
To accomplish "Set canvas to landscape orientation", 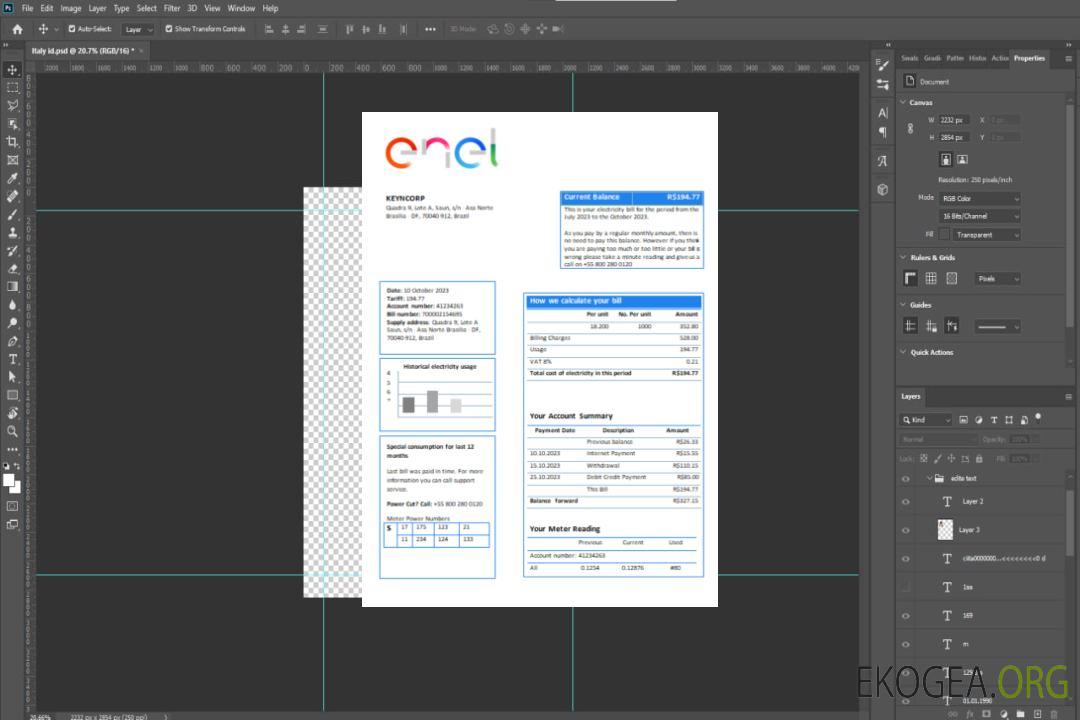I will 962,159.
